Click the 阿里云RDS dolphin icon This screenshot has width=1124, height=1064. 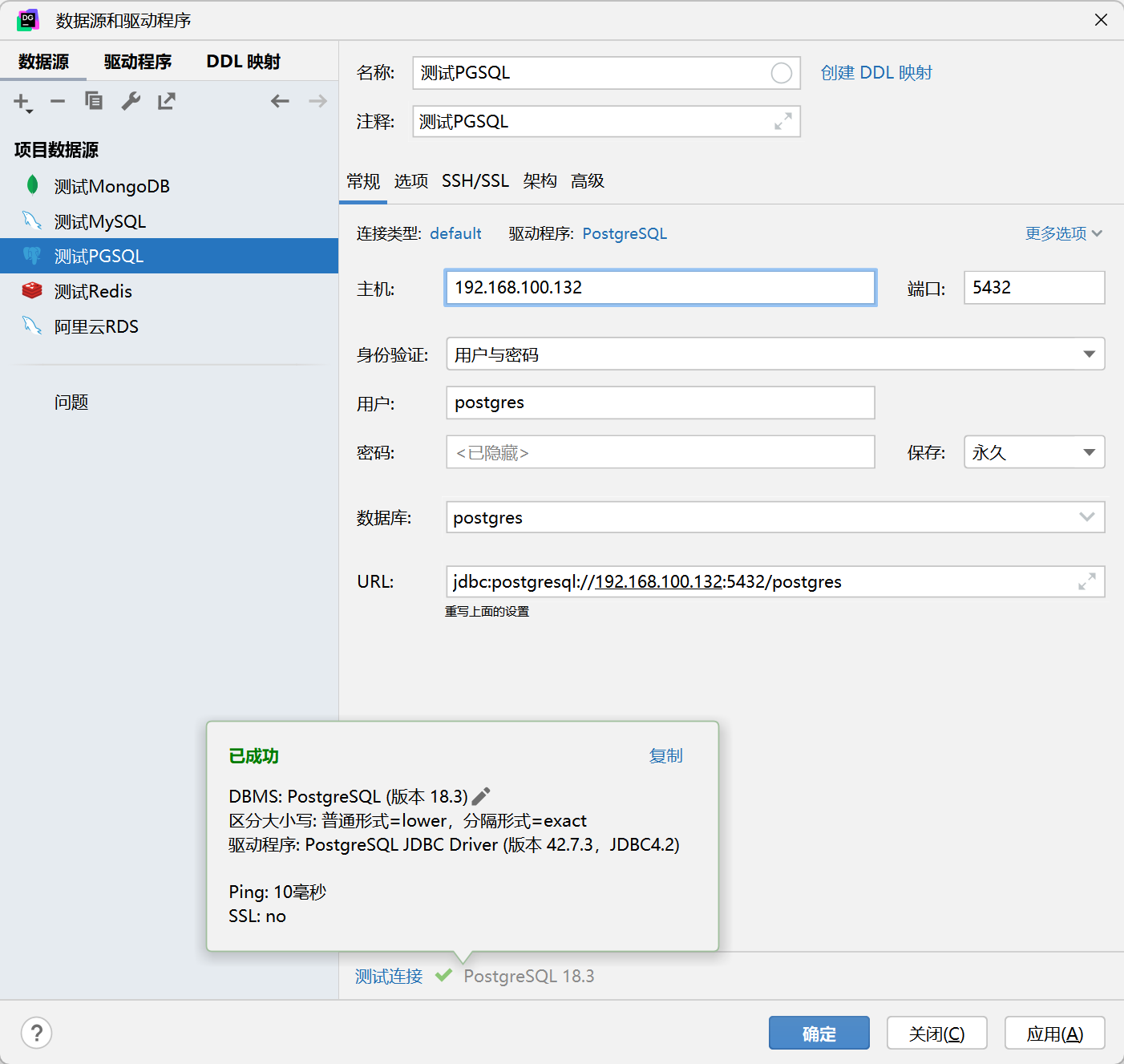[x=32, y=326]
